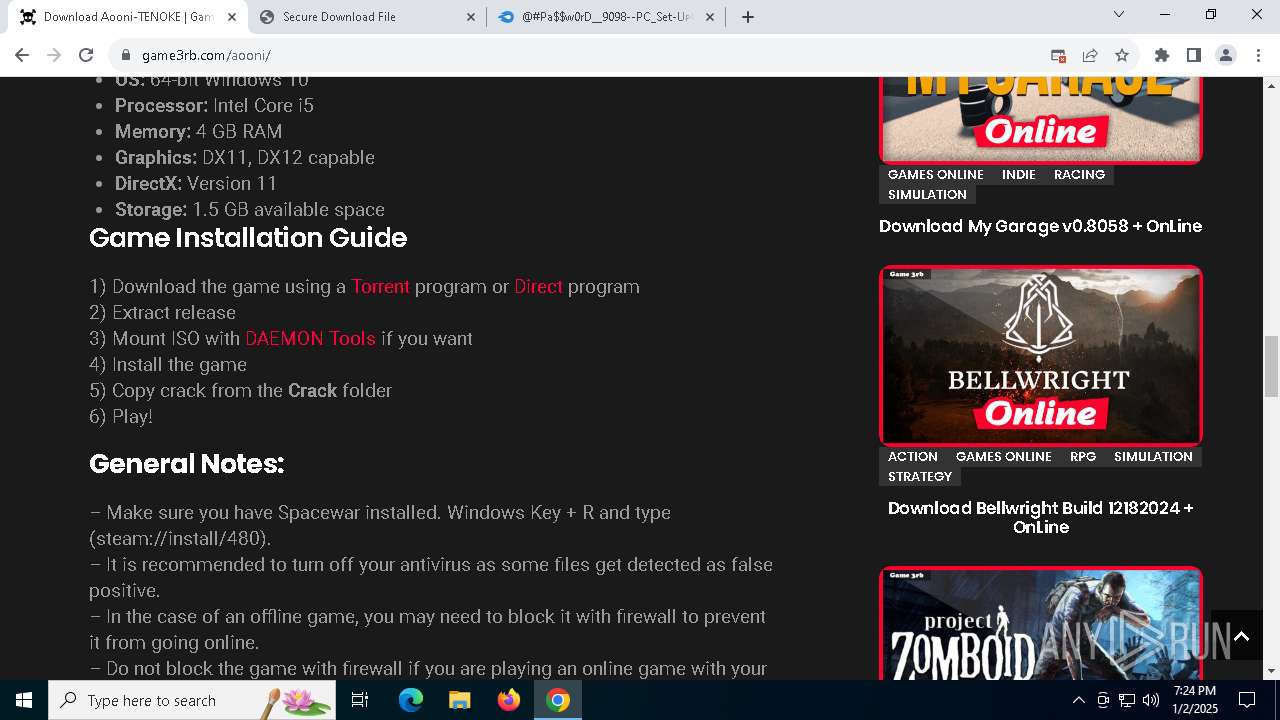Open Download Bellwright Build 12182024 link
Viewport: 1280px width, 720px height.
pos(1040,517)
